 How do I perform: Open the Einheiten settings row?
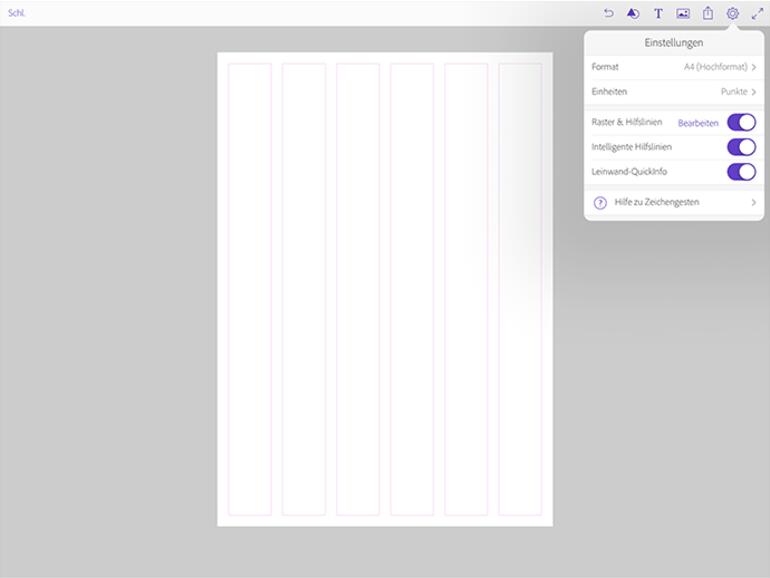point(674,92)
